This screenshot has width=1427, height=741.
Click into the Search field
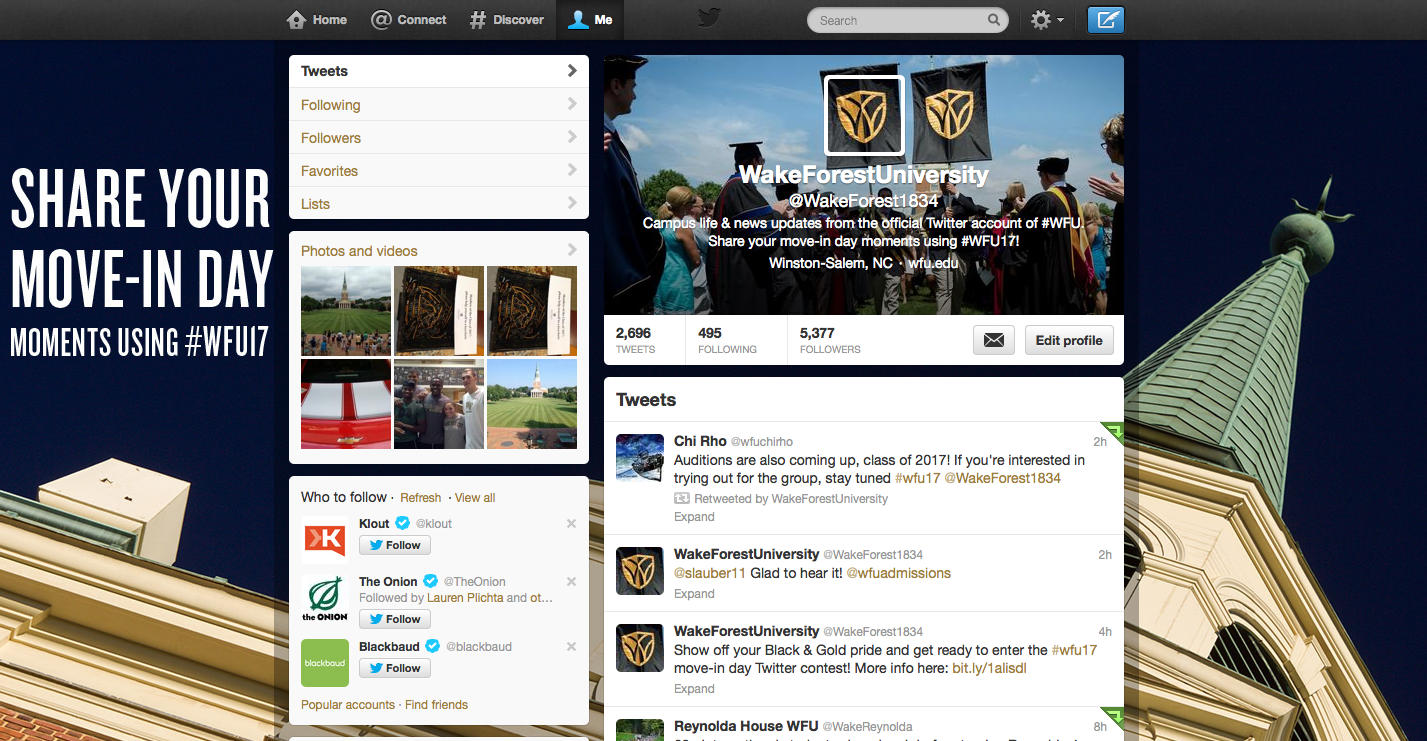(895, 20)
